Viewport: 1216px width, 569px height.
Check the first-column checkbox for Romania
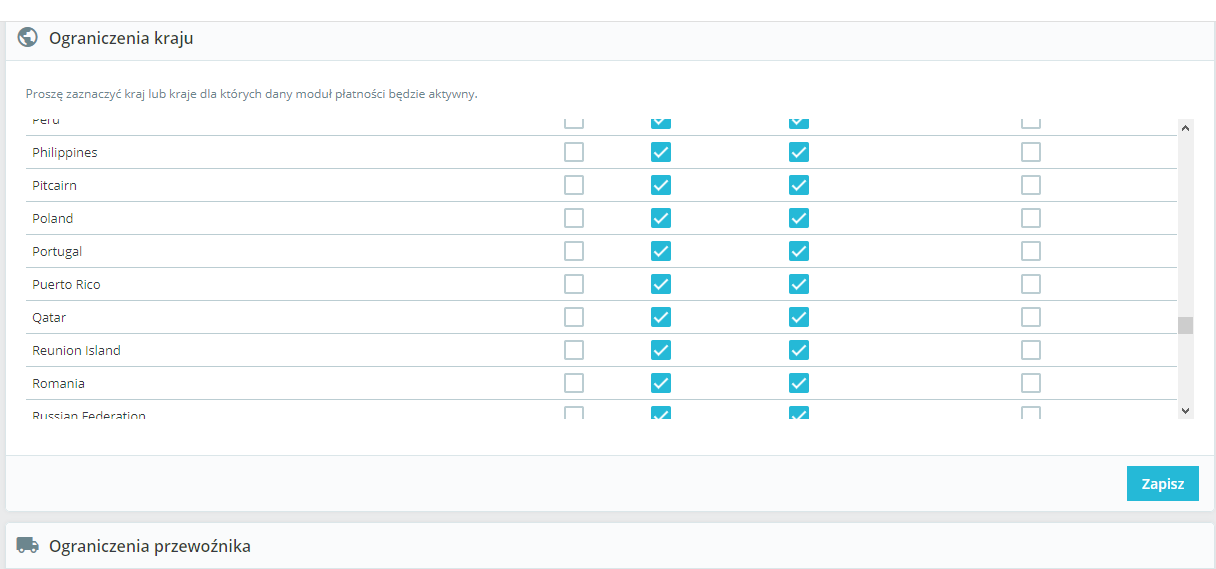[x=574, y=383]
